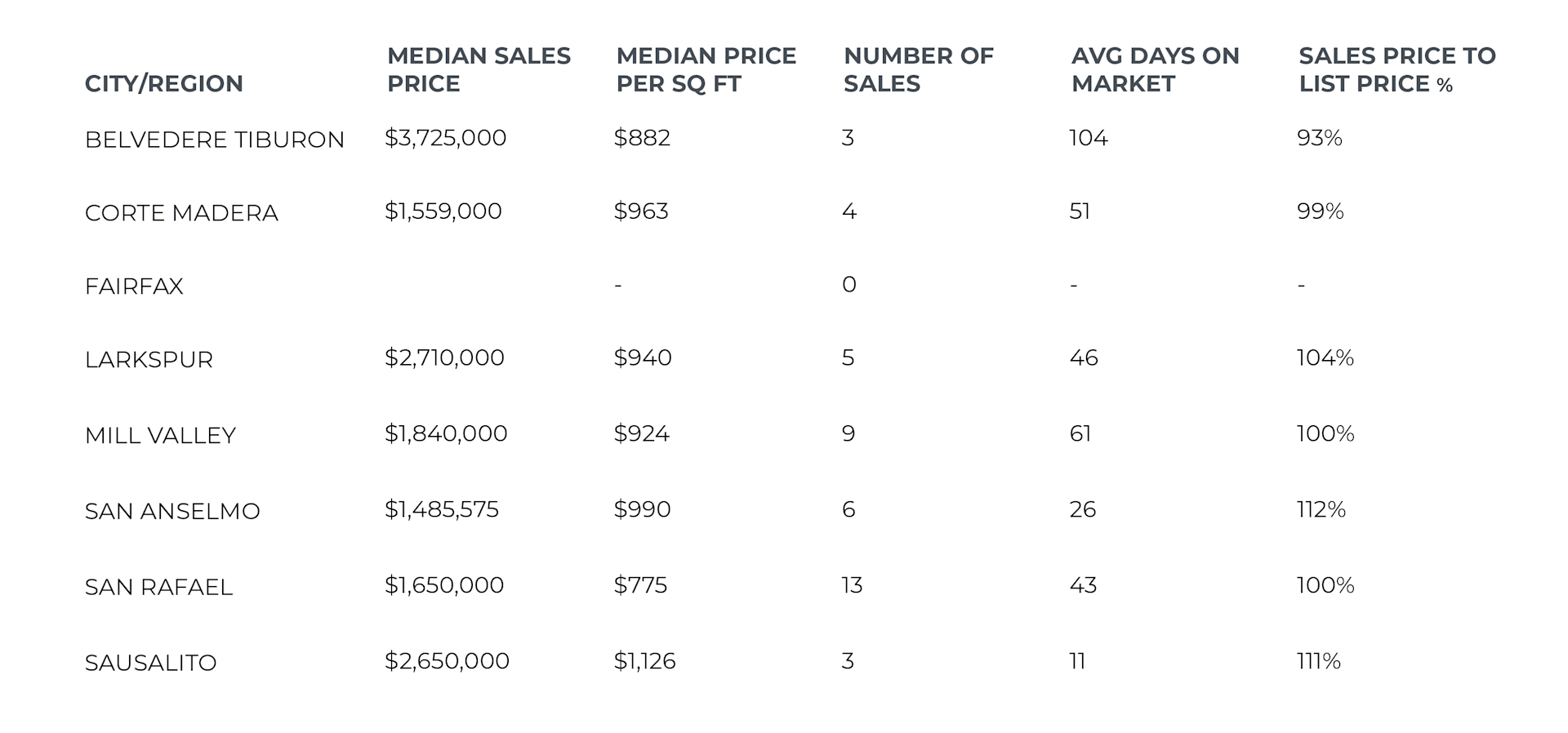The width and height of the screenshot is (1568, 733).
Task: Select the MILL VALLEY row label
Action: (x=160, y=436)
